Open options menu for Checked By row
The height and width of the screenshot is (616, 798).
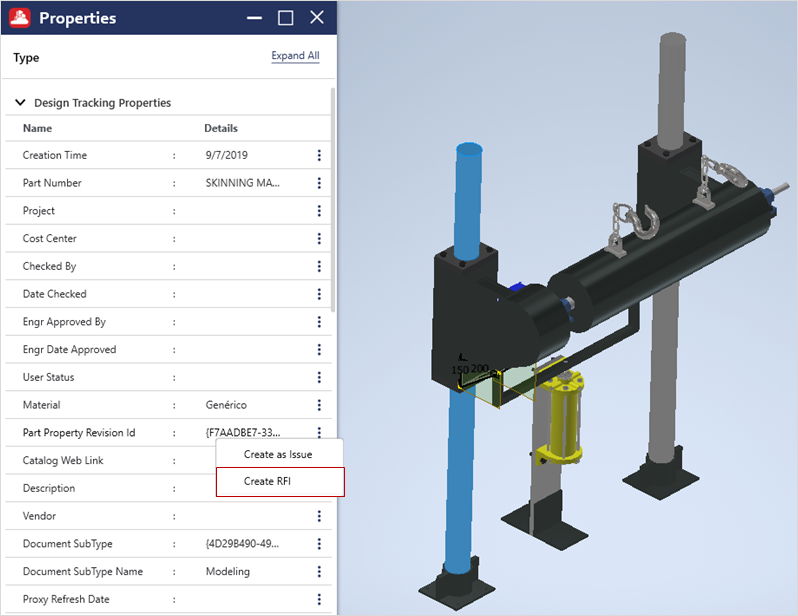[319, 266]
